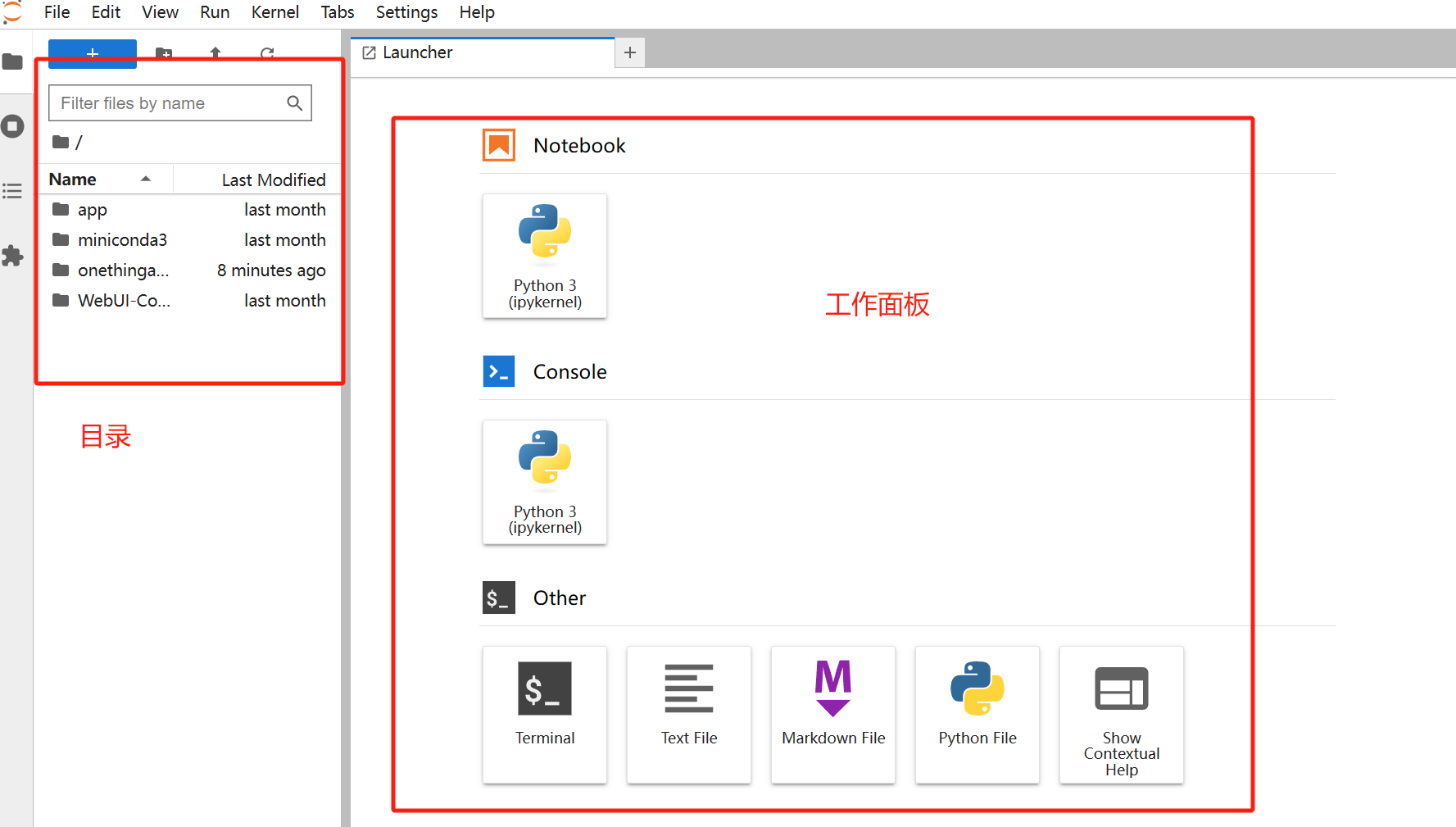Image resolution: width=1456 pixels, height=827 pixels.
Task: Click the Notebook section heading text
Action: tap(579, 145)
